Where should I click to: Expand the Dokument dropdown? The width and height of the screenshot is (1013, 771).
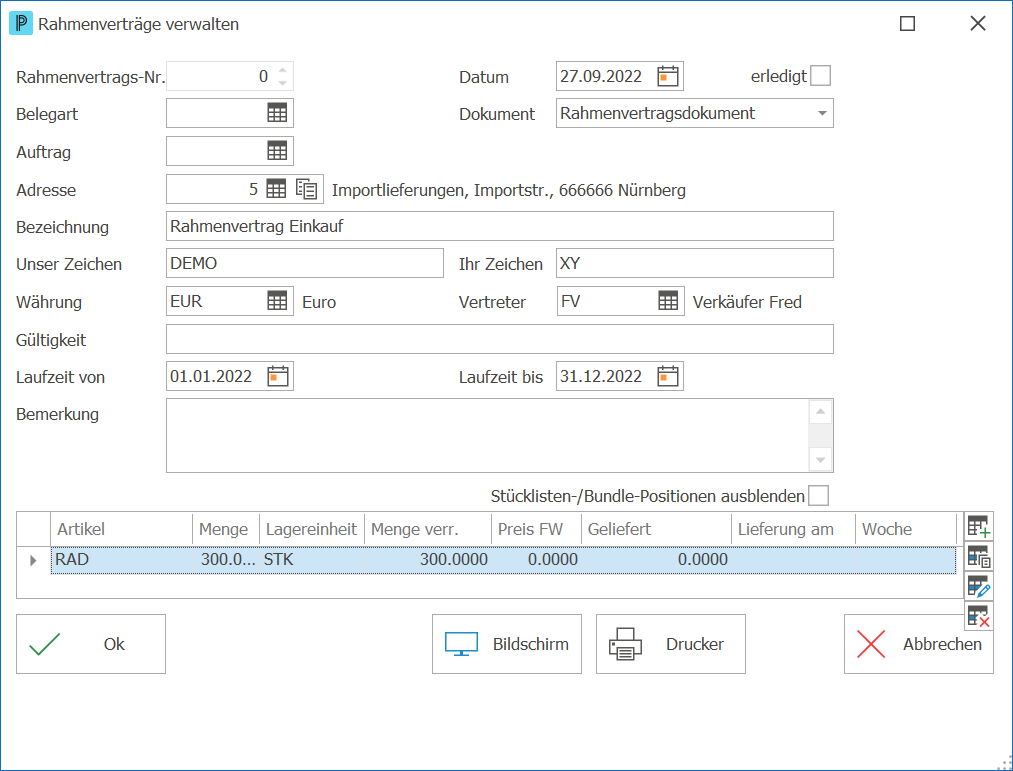(x=822, y=113)
